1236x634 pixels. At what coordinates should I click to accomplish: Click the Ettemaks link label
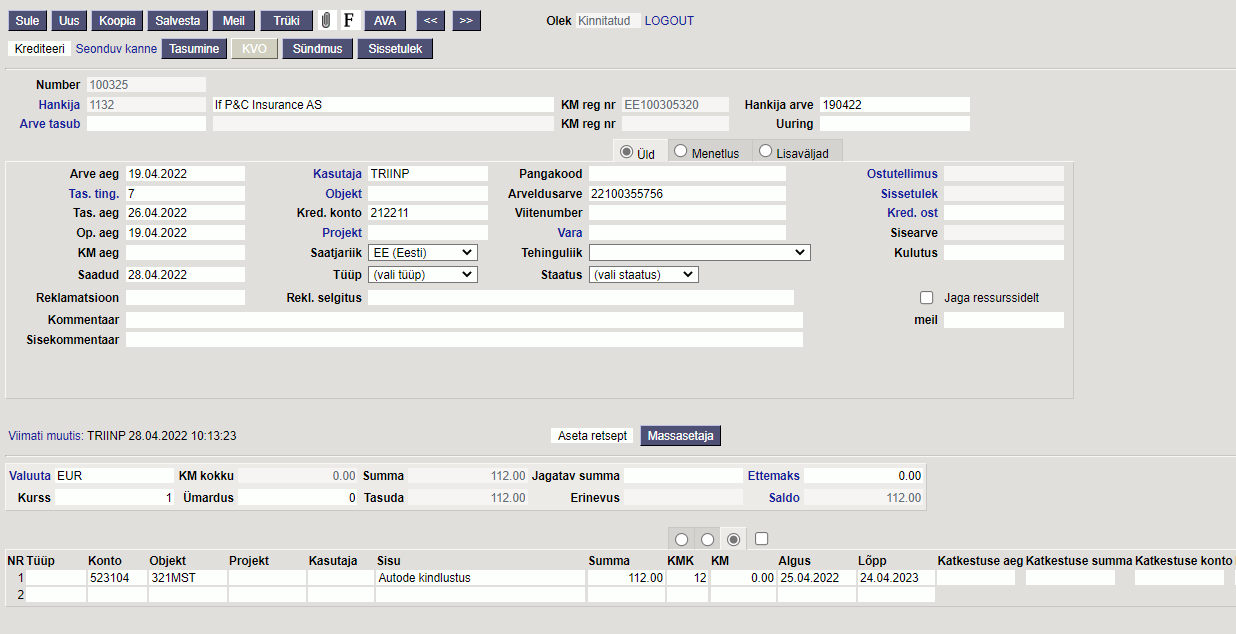click(774, 476)
